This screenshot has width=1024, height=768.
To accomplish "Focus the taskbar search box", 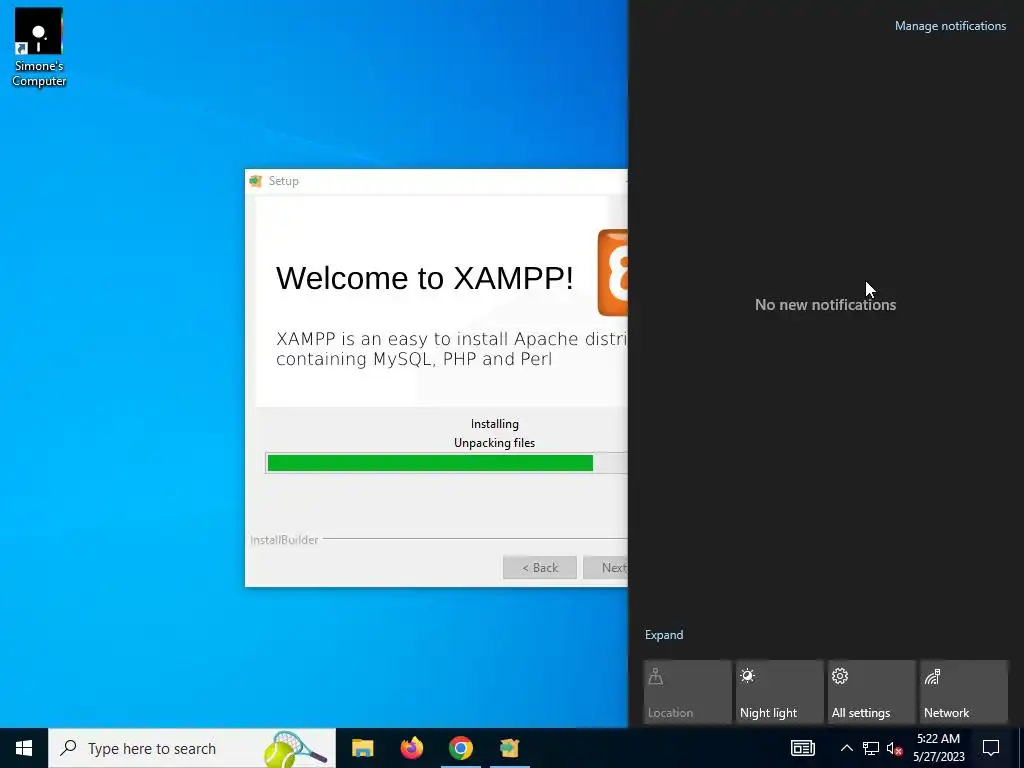I will click(192, 748).
